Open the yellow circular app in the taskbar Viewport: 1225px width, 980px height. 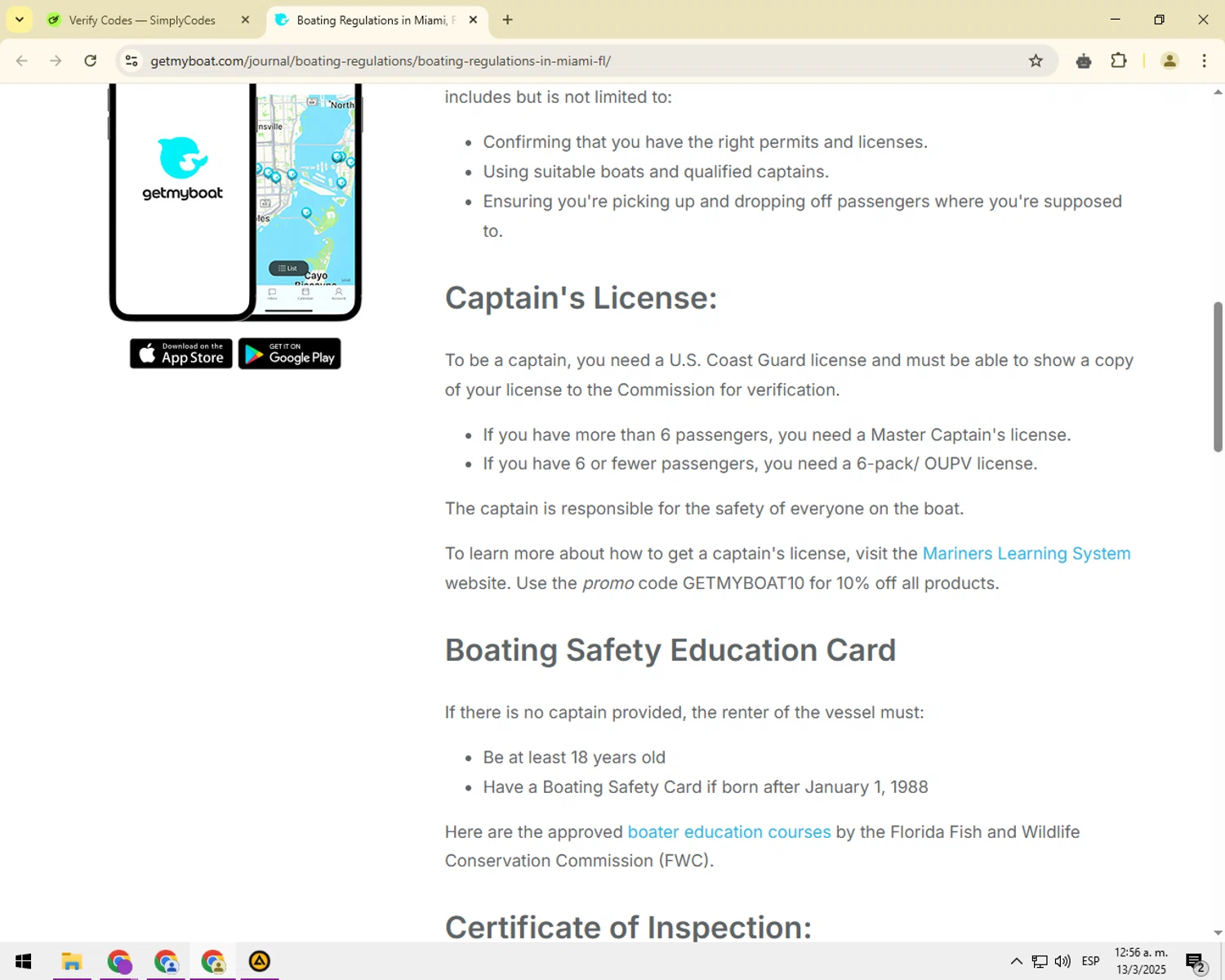[260, 961]
